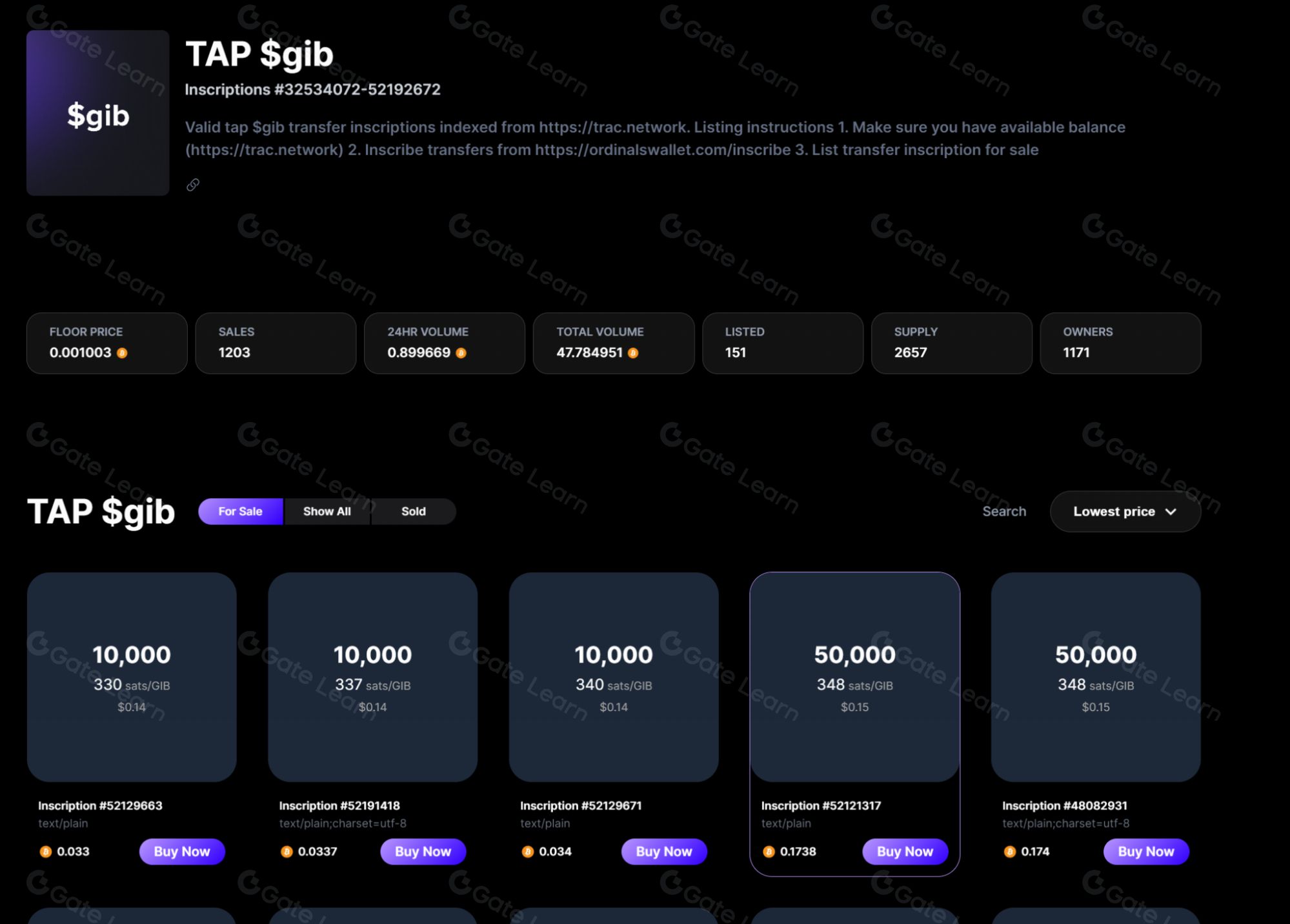
Task: Click chevron arrow on Lowest price
Action: click(1171, 512)
